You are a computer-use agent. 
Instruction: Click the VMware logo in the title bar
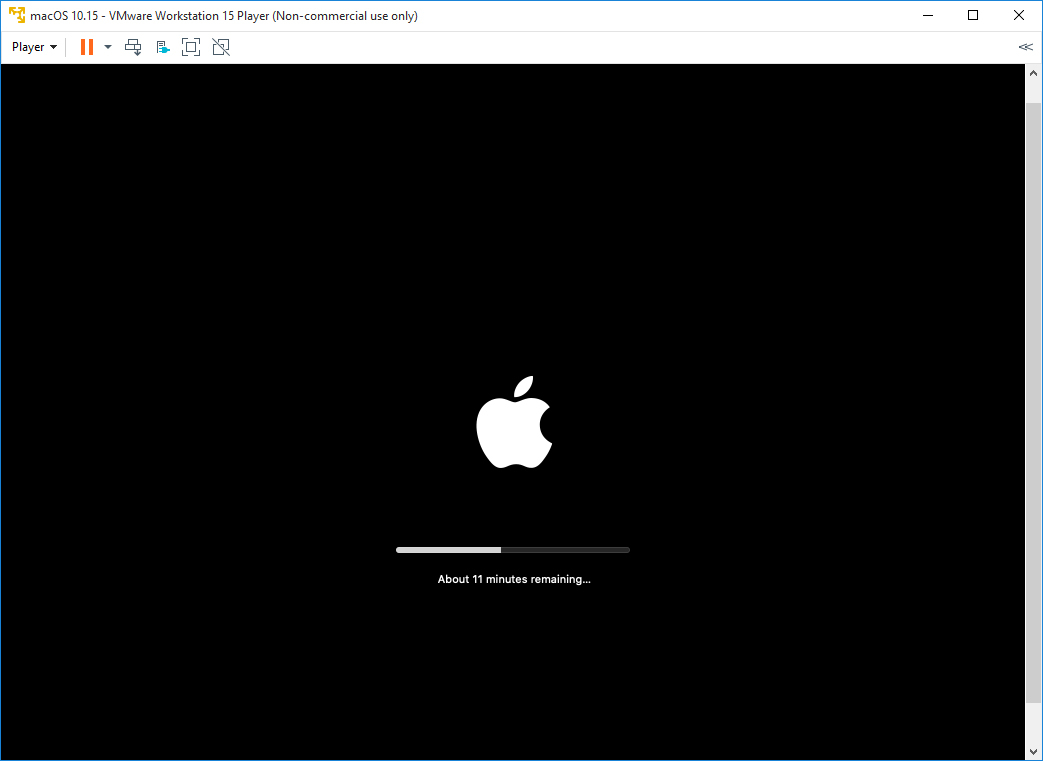[16, 15]
